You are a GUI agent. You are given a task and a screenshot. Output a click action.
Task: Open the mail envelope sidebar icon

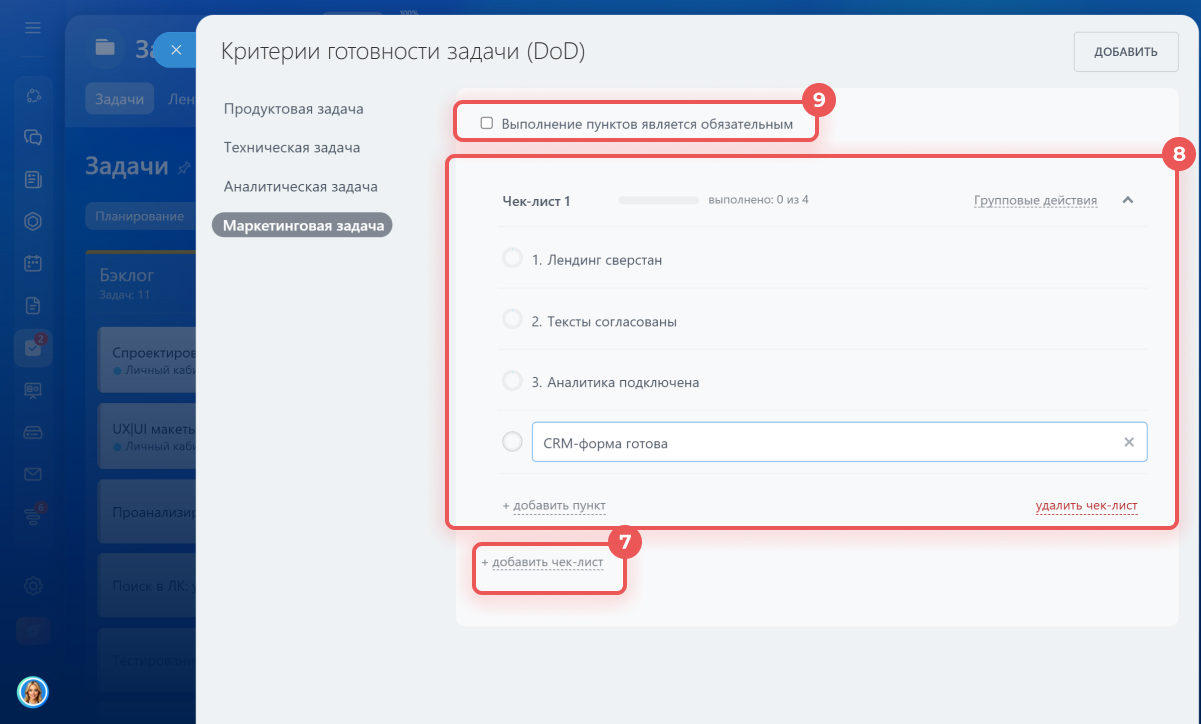click(x=33, y=474)
